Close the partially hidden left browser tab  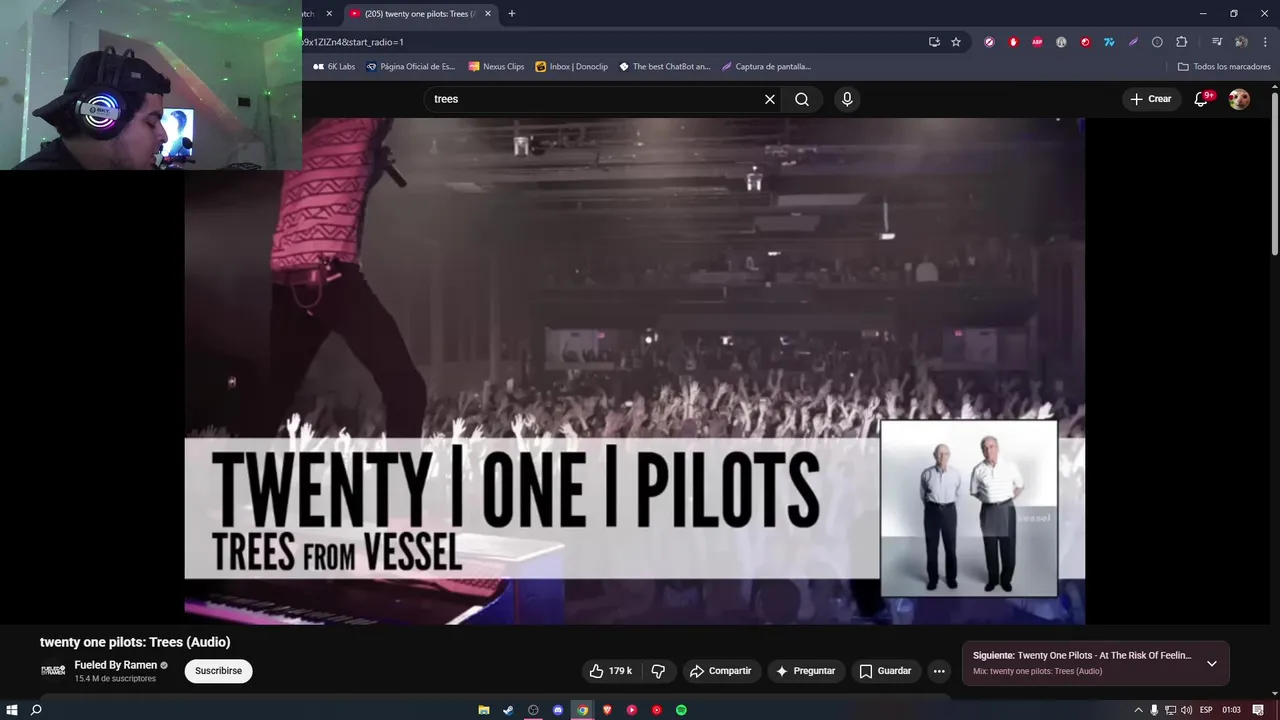330,14
